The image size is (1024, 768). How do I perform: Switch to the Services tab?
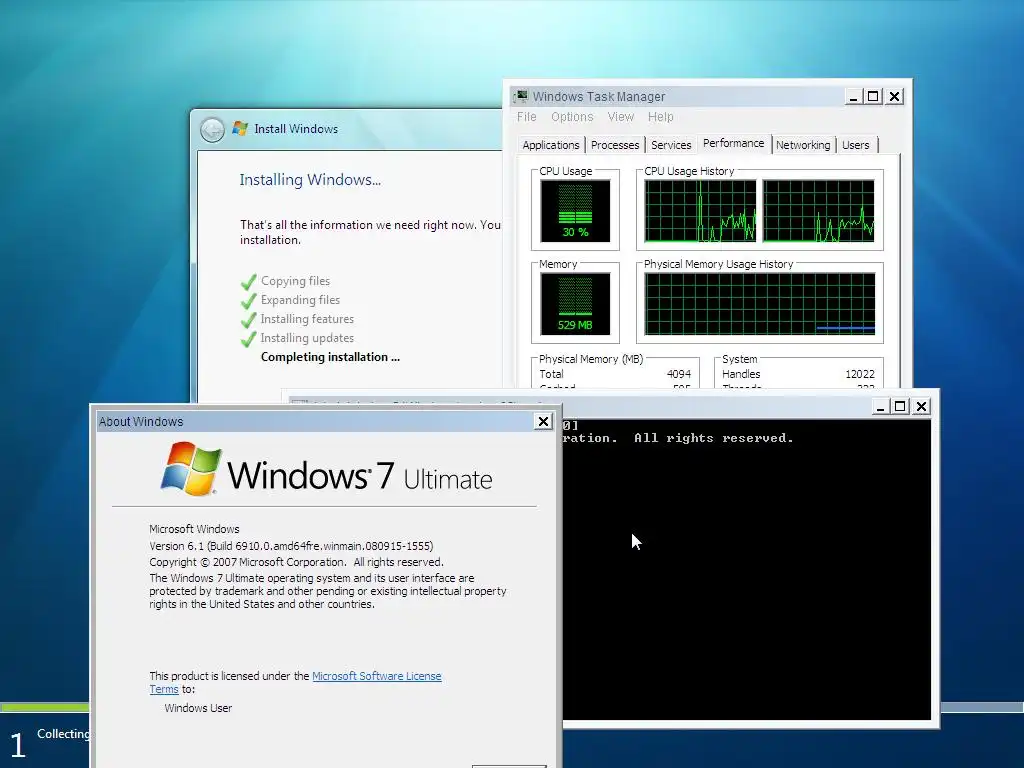tap(671, 145)
